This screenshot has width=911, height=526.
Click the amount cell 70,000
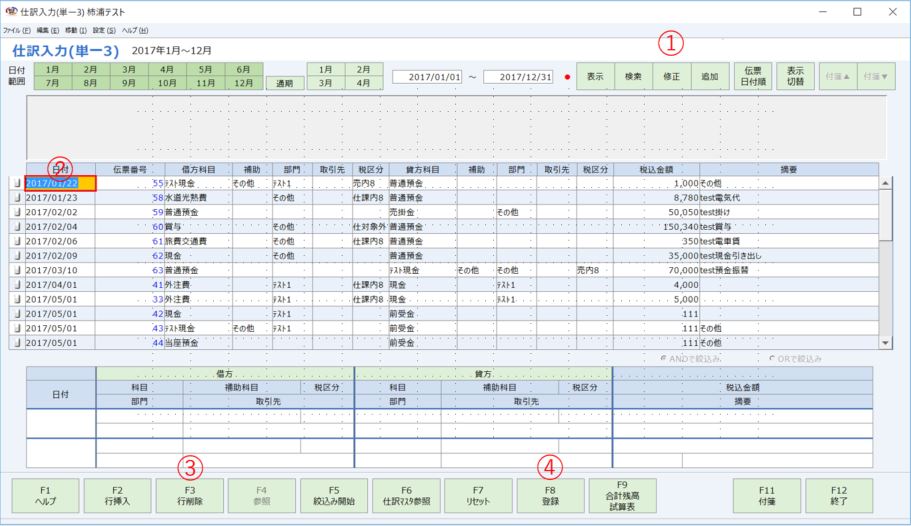(657, 270)
